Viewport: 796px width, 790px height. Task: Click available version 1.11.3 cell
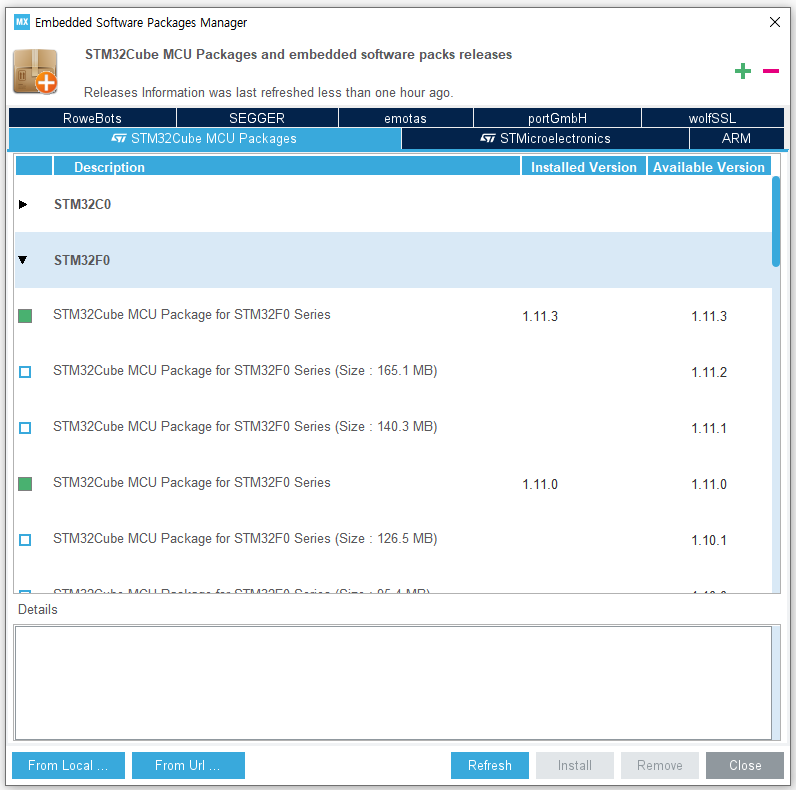709,316
